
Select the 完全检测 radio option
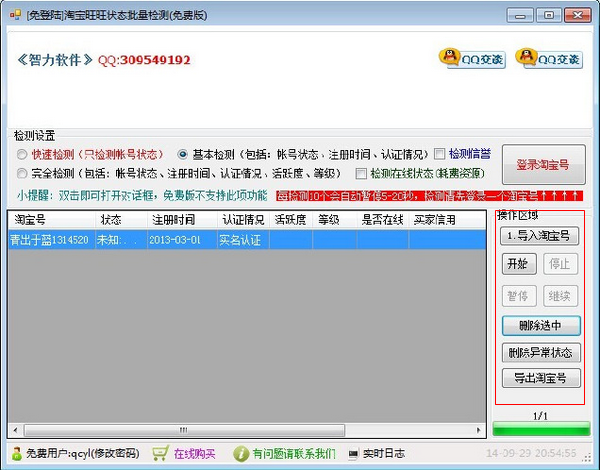(x=23, y=173)
